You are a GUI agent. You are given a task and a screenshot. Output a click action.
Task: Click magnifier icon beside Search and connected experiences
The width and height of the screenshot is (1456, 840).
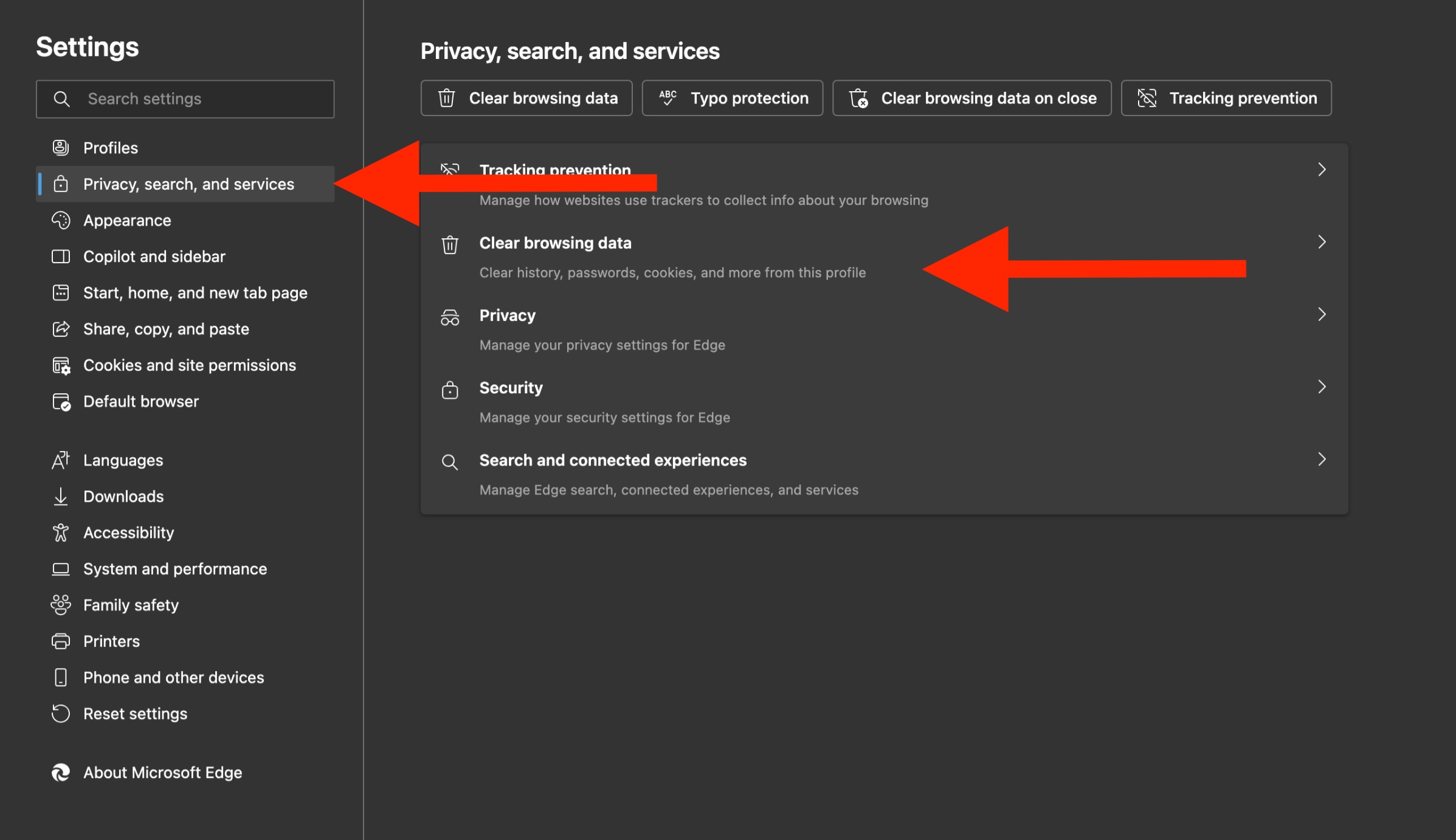pyautogui.click(x=450, y=462)
